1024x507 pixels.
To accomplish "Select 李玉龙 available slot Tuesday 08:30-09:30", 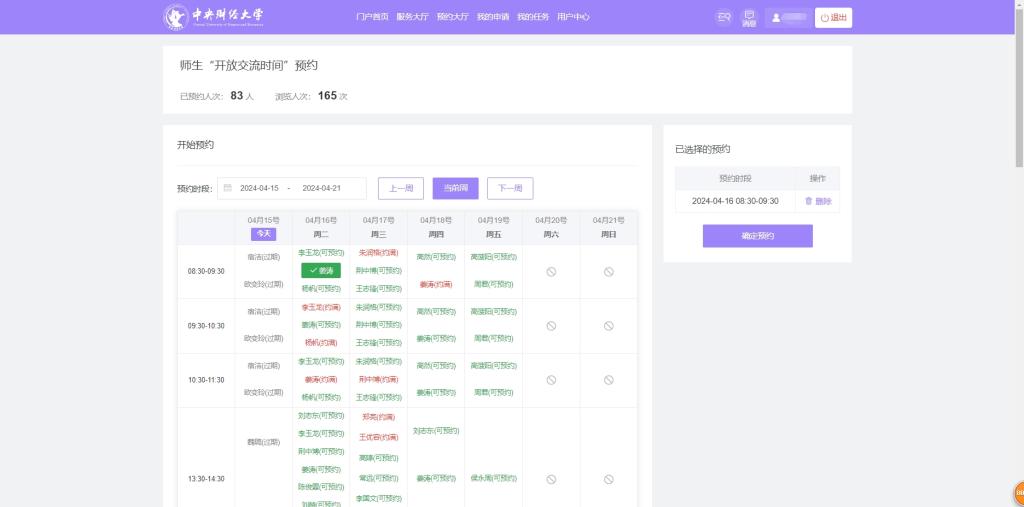I will pyautogui.click(x=321, y=253).
